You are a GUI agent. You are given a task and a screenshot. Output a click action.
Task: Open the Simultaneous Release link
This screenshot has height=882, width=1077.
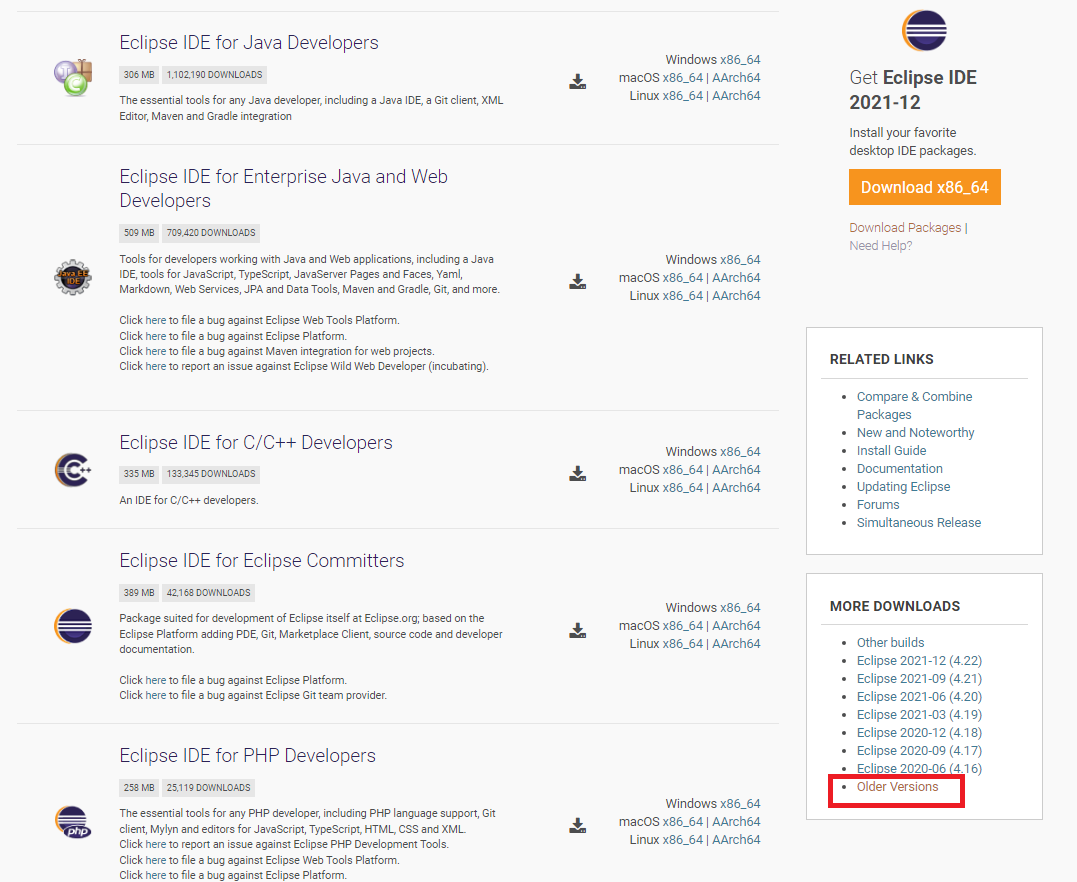[x=919, y=523]
